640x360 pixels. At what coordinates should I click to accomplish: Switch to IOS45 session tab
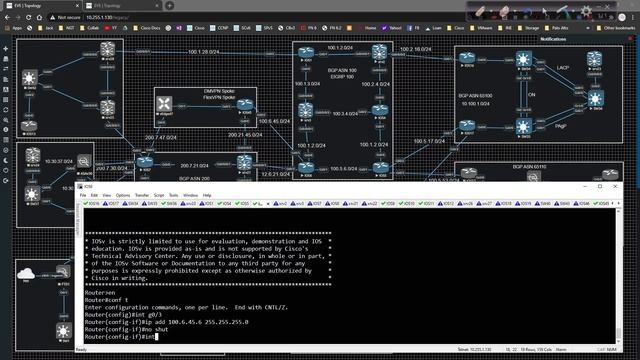[x=601, y=203]
